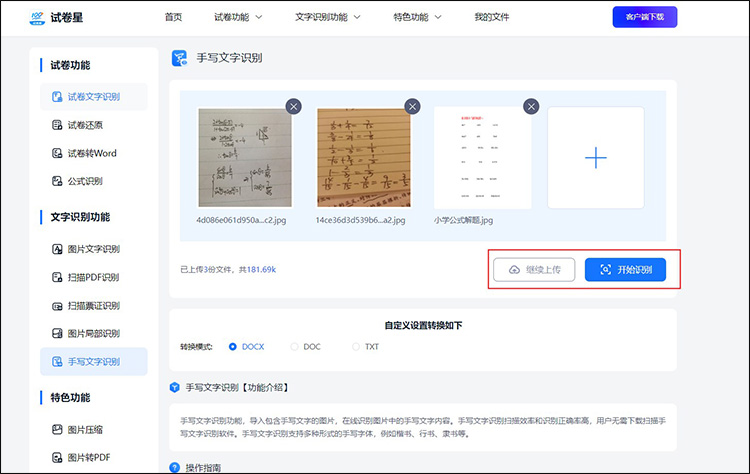The image size is (750, 474).
Task: Click the 手写文字识别 sidebar icon
Action: pos(57,362)
